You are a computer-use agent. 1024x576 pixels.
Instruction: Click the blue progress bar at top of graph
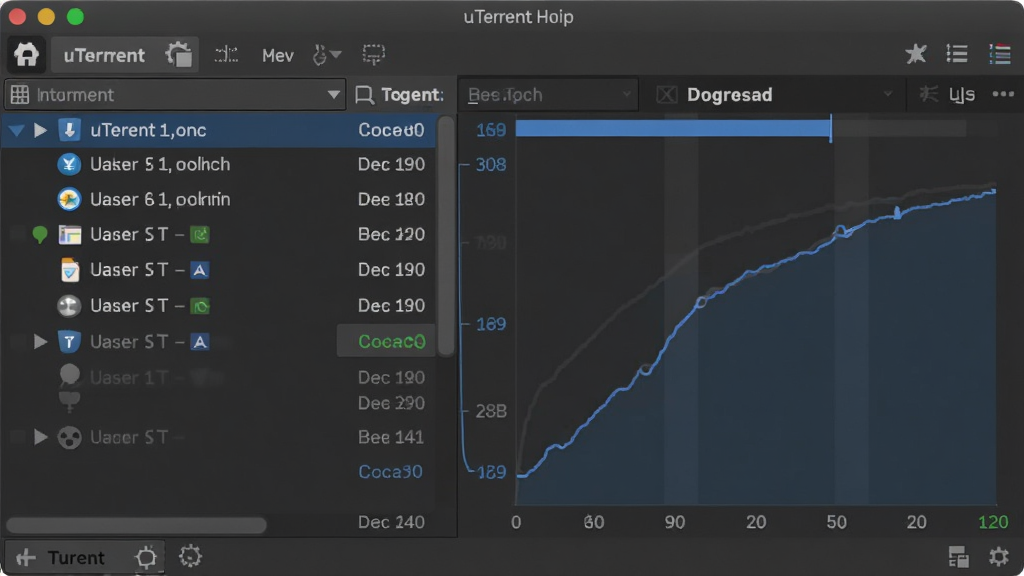[673, 129]
